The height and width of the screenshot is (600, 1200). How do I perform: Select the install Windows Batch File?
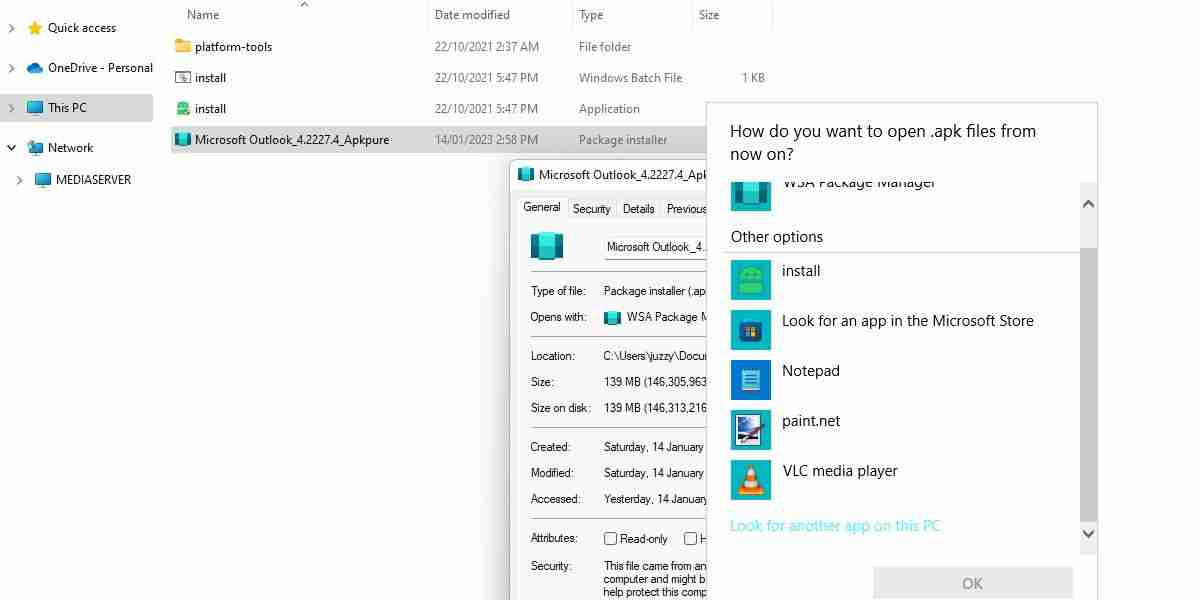click(x=210, y=77)
